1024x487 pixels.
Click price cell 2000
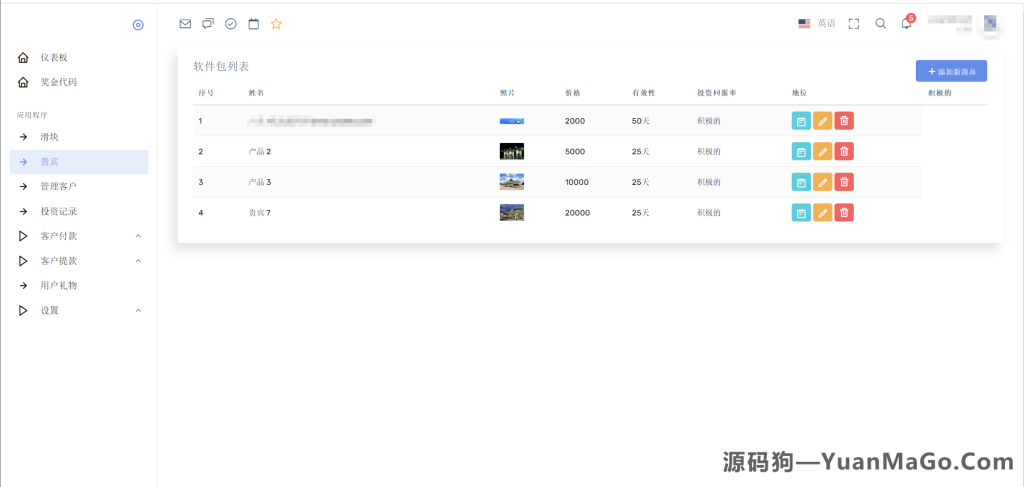[x=575, y=121]
